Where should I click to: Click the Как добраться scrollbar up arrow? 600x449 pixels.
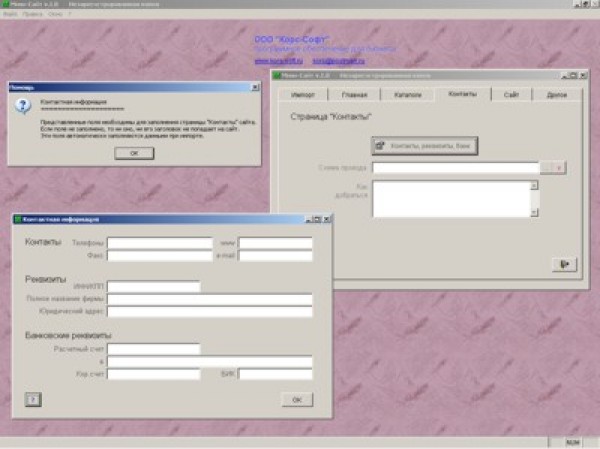pyautogui.click(x=534, y=186)
